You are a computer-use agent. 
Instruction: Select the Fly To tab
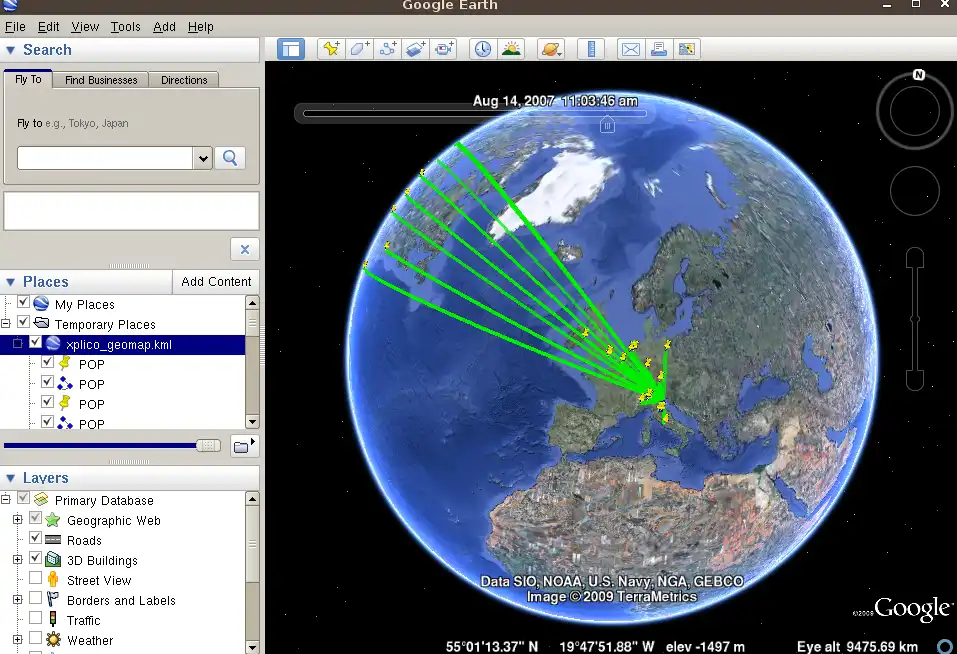[x=28, y=79]
